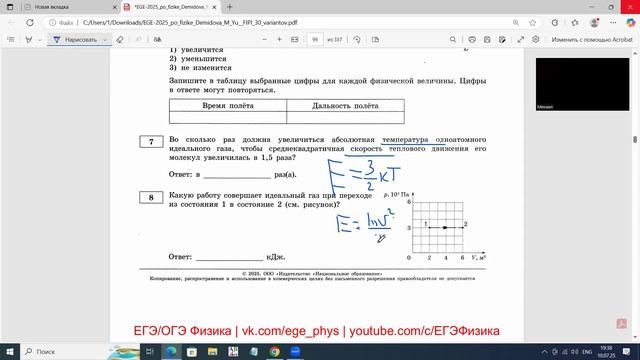Screen dimensions: 640x360
Task: Select the eraser tool
Action: coord(120,40)
